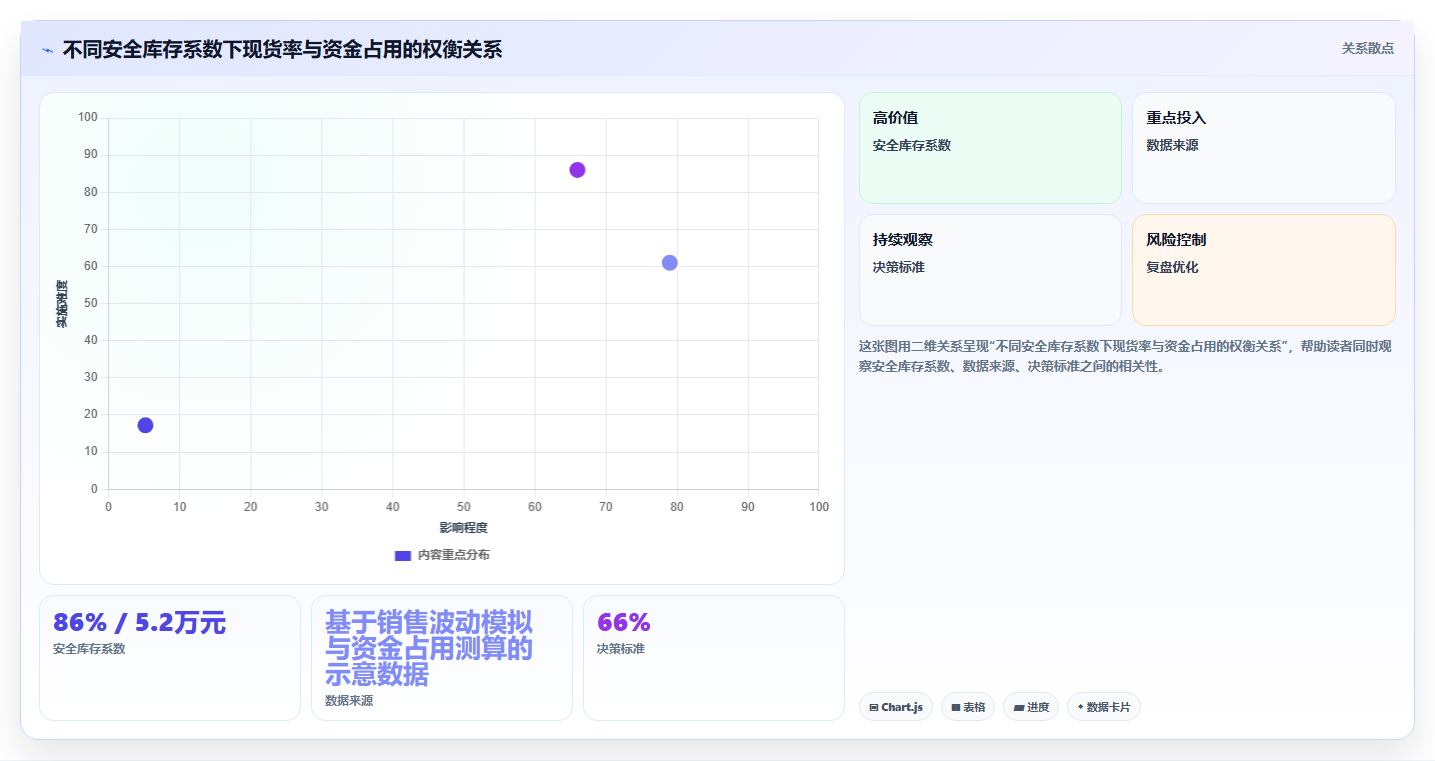Viewport: 1435px width, 761px height.
Task: Open the 重点投入 quadrant card
Action: [1263, 148]
